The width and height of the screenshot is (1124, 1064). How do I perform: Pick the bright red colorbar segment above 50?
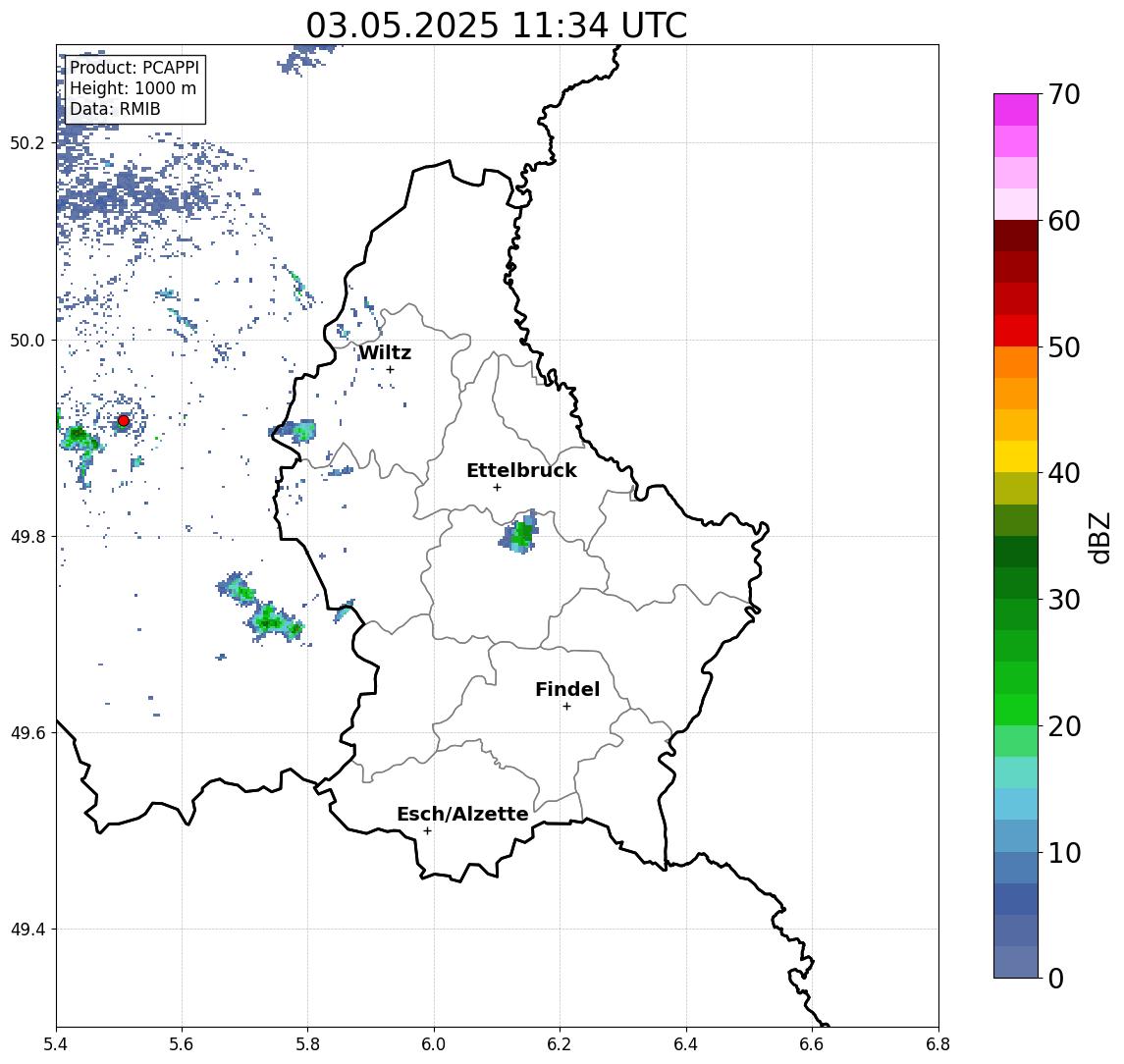[1016, 331]
